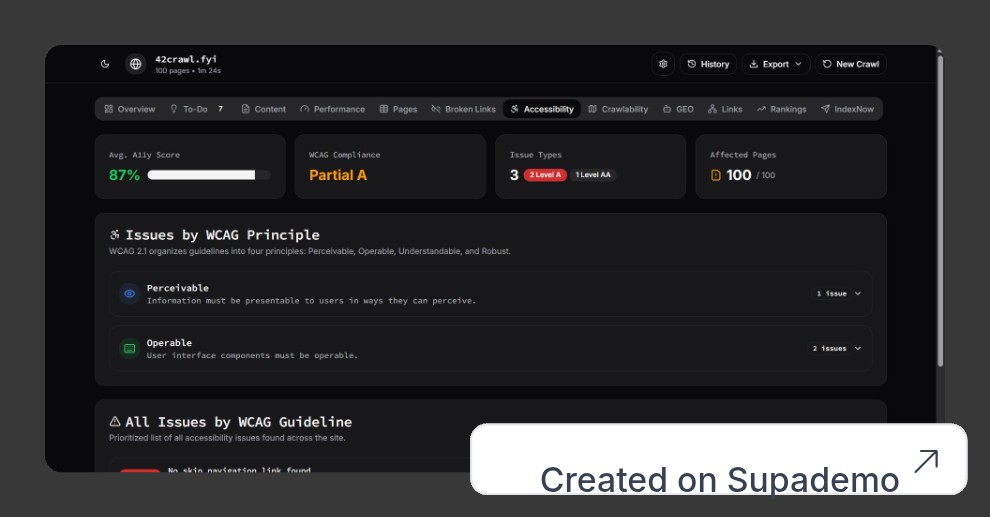Open the To-Do tab

coord(196,109)
